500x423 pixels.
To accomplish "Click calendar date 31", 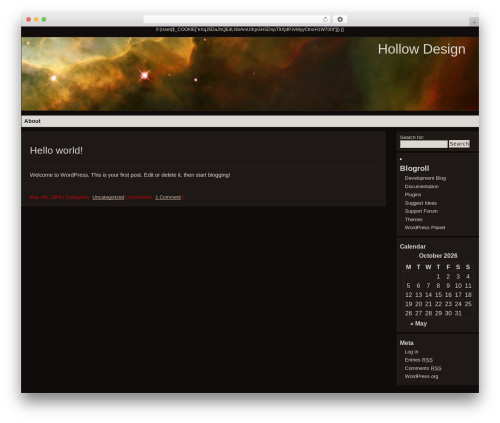I will coord(458,313).
